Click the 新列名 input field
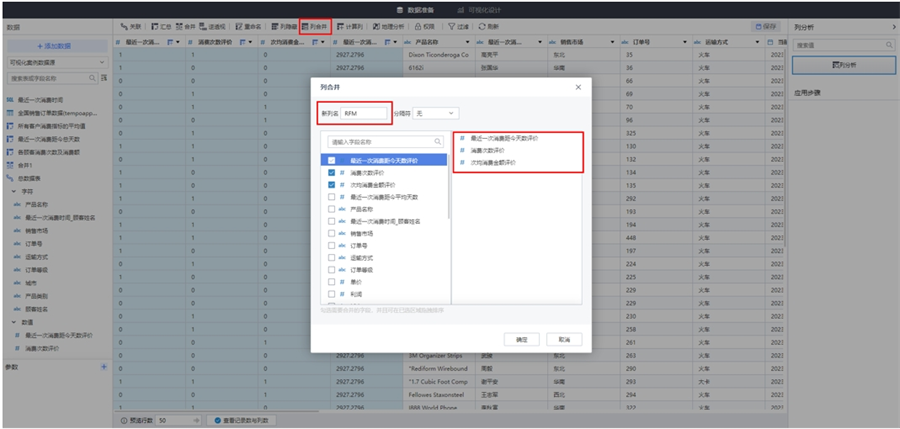Screen dimensions: 900x429 click(364, 114)
